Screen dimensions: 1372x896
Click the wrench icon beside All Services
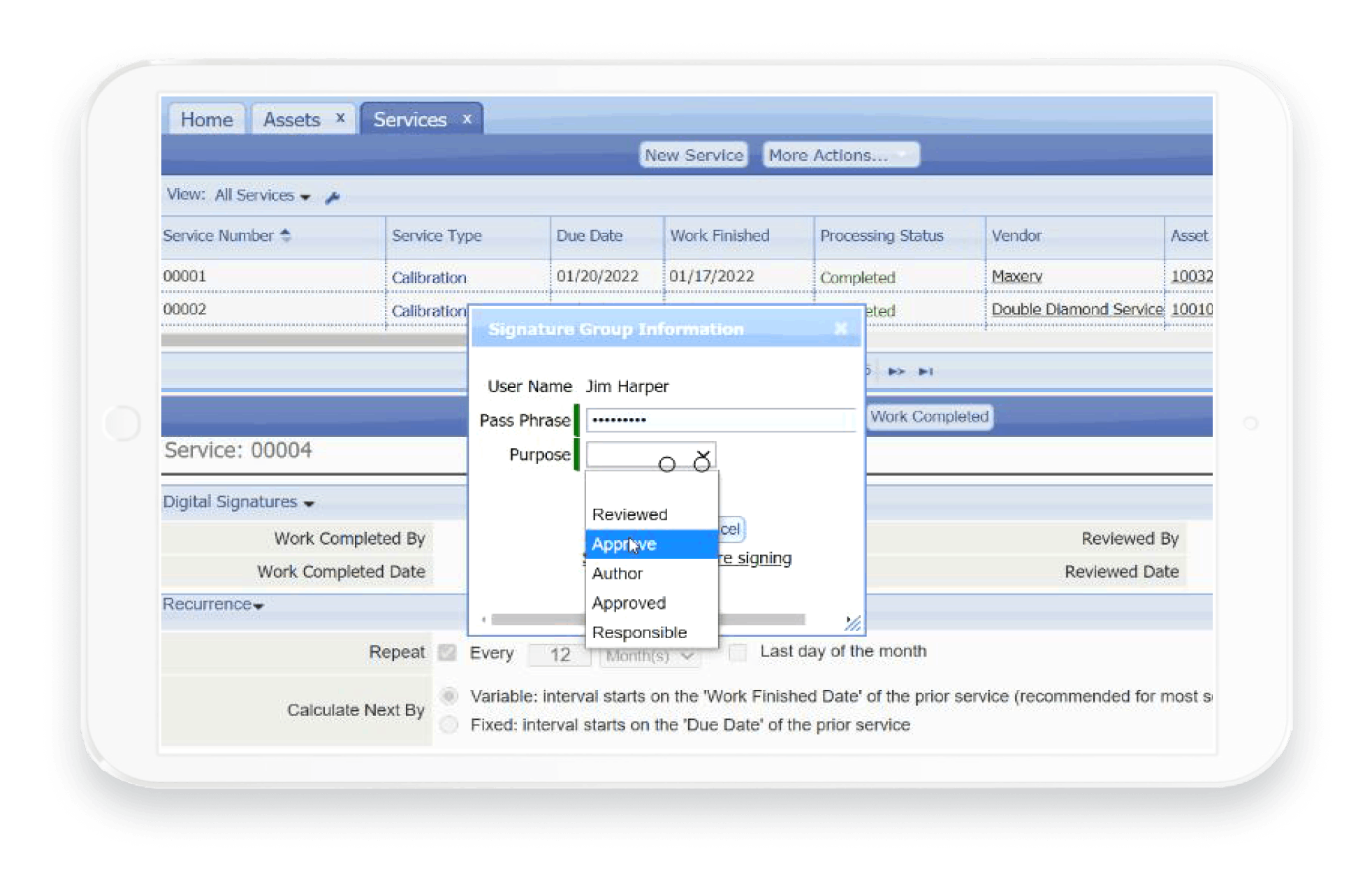point(333,198)
